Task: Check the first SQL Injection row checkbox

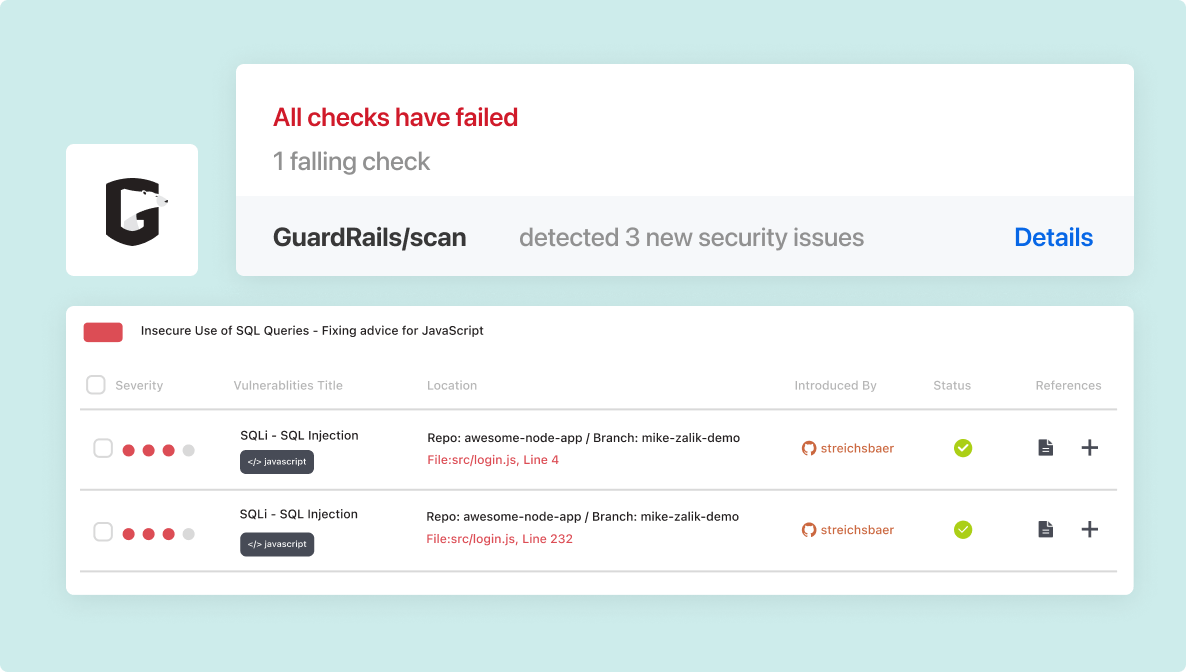Action: pyautogui.click(x=103, y=448)
